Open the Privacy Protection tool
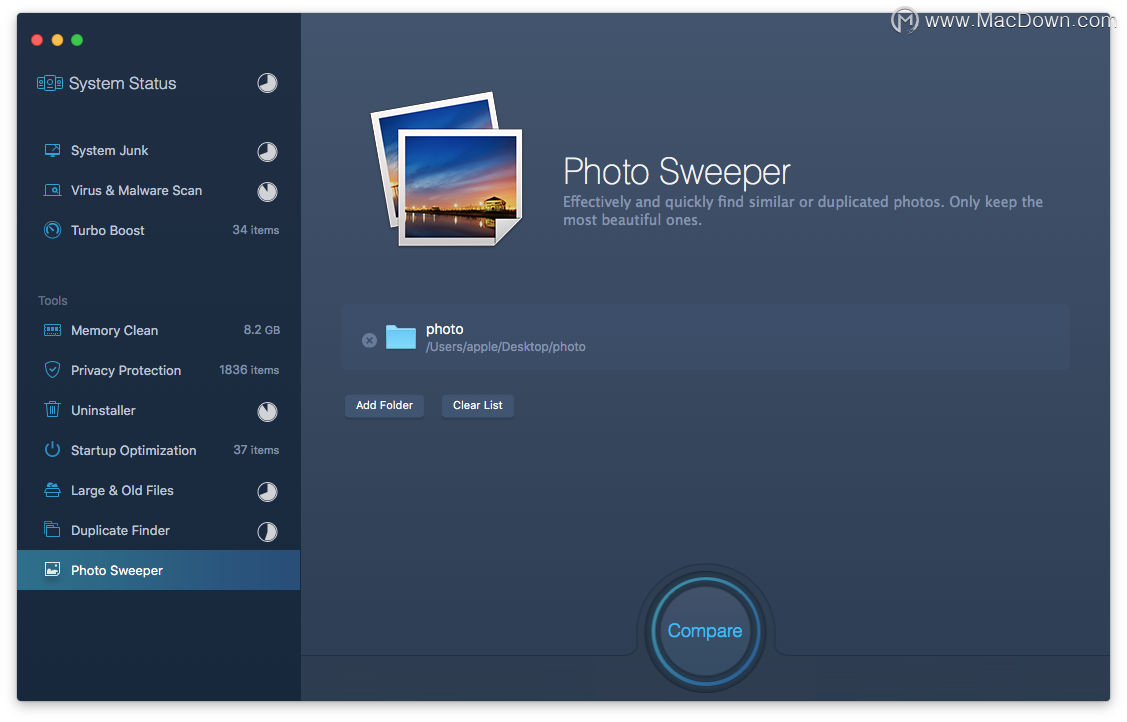The width and height of the screenshot is (1127, 722). click(158, 370)
